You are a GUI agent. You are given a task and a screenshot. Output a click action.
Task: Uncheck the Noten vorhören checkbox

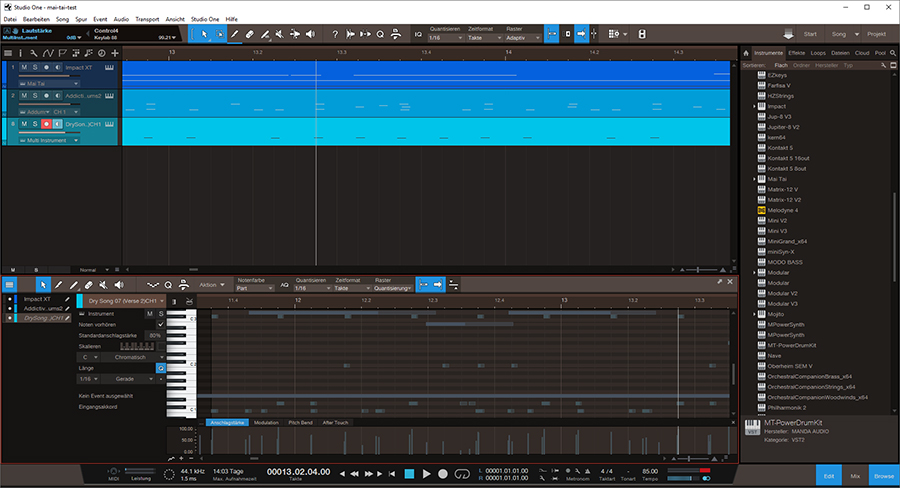pyautogui.click(x=161, y=324)
